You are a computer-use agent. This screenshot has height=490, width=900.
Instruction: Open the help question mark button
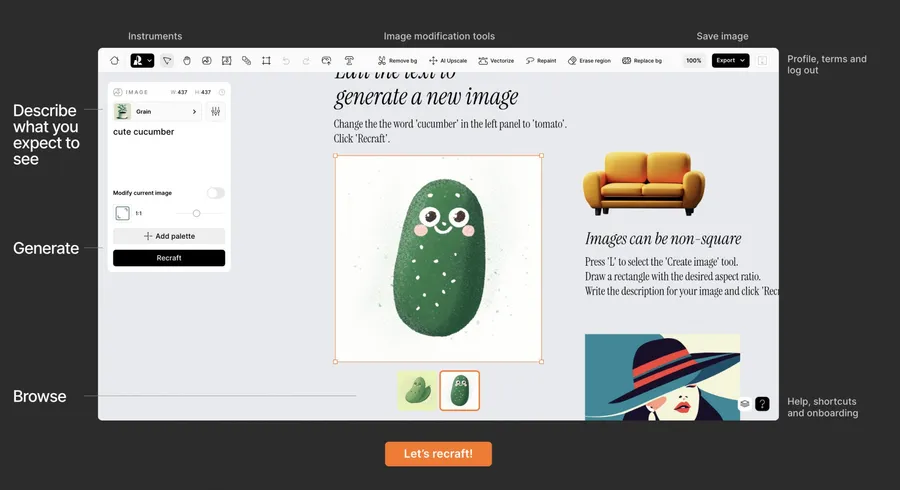pyautogui.click(x=762, y=404)
